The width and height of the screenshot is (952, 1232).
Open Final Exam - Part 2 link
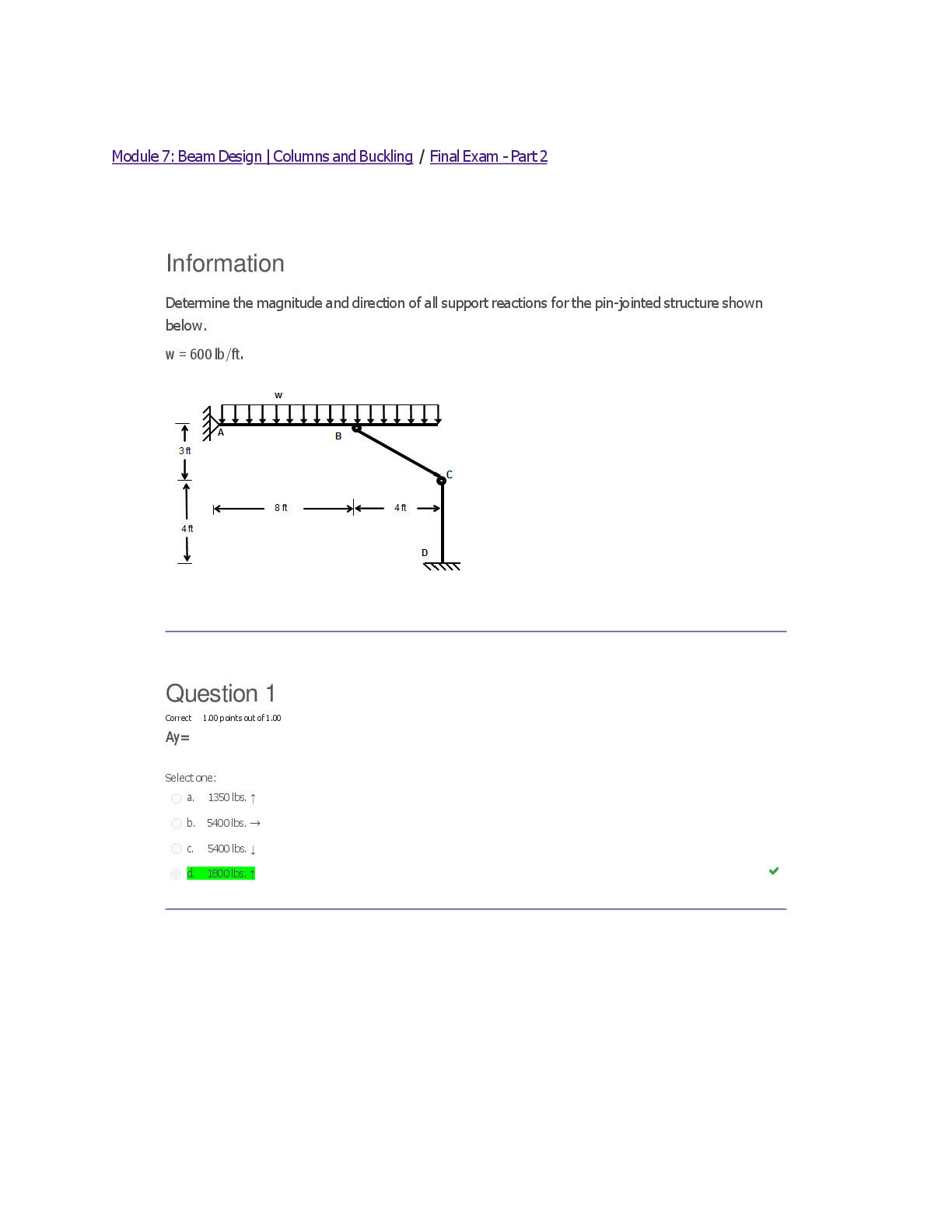(488, 156)
